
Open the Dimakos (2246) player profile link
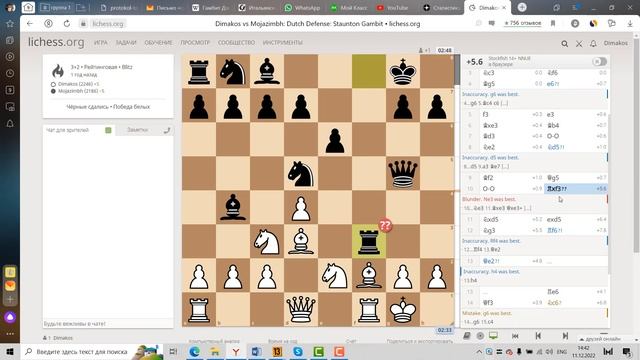(75, 84)
